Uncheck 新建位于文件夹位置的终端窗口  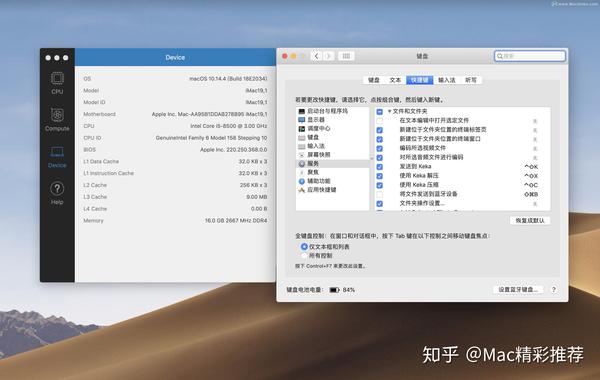click(380, 139)
